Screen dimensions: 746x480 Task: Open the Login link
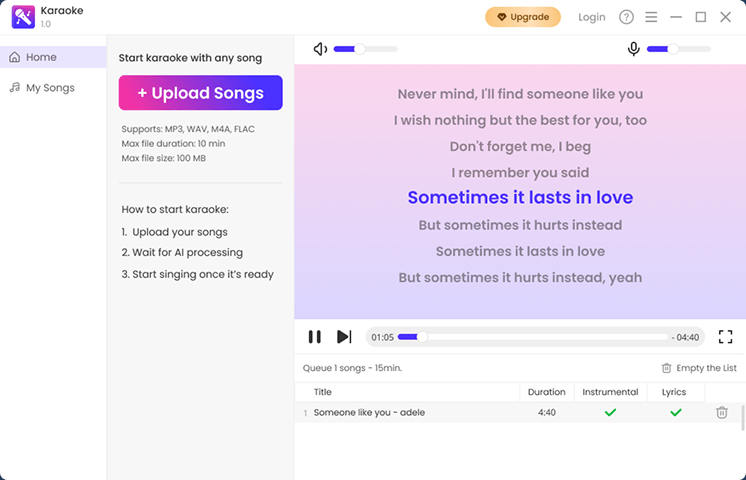[592, 17]
